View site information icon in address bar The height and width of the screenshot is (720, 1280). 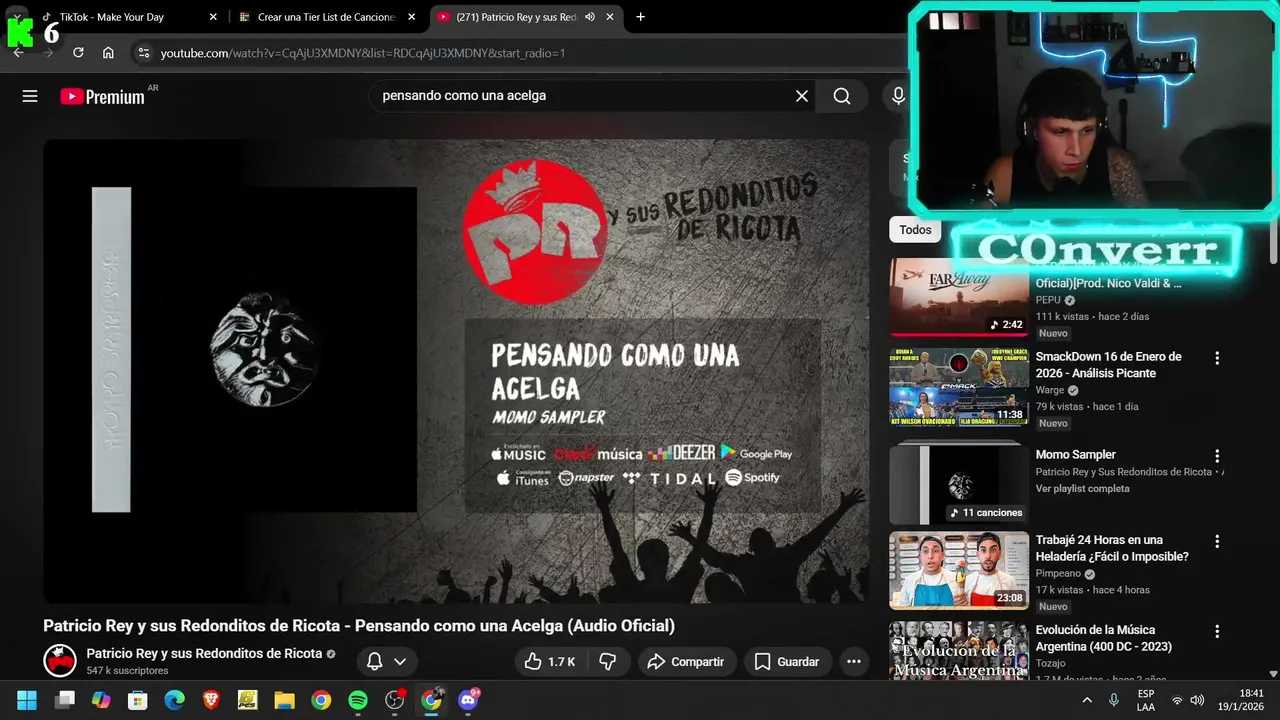pyautogui.click(x=143, y=53)
